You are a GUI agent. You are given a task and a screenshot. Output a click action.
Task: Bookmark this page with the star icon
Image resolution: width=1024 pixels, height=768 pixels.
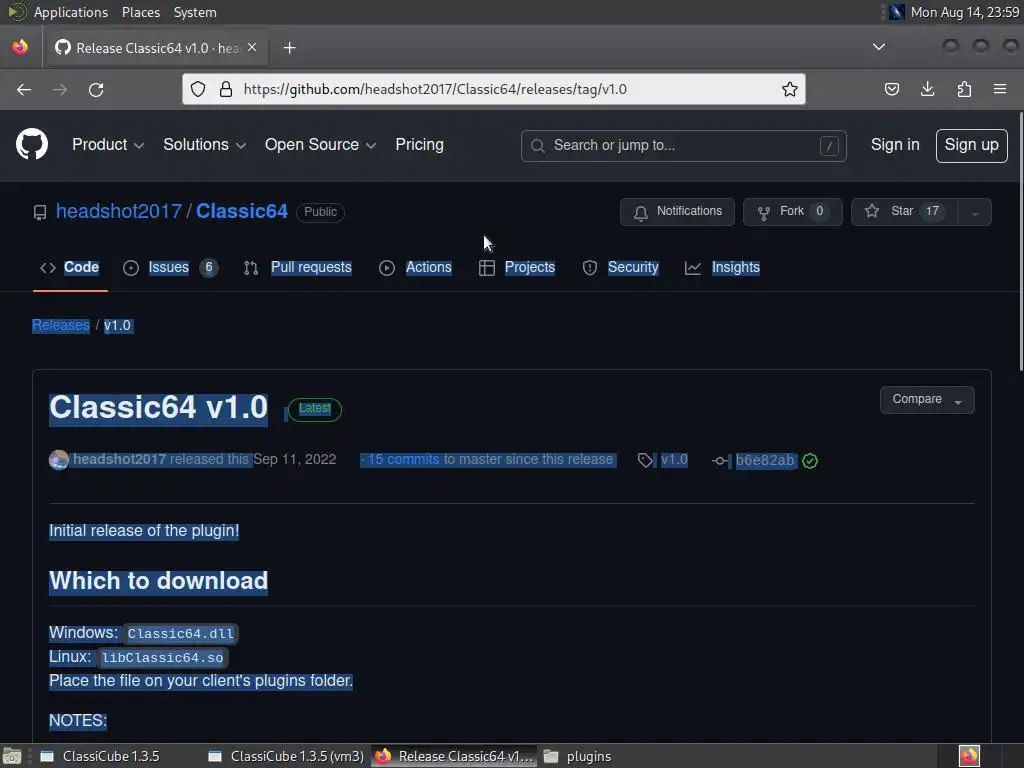pos(790,89)
